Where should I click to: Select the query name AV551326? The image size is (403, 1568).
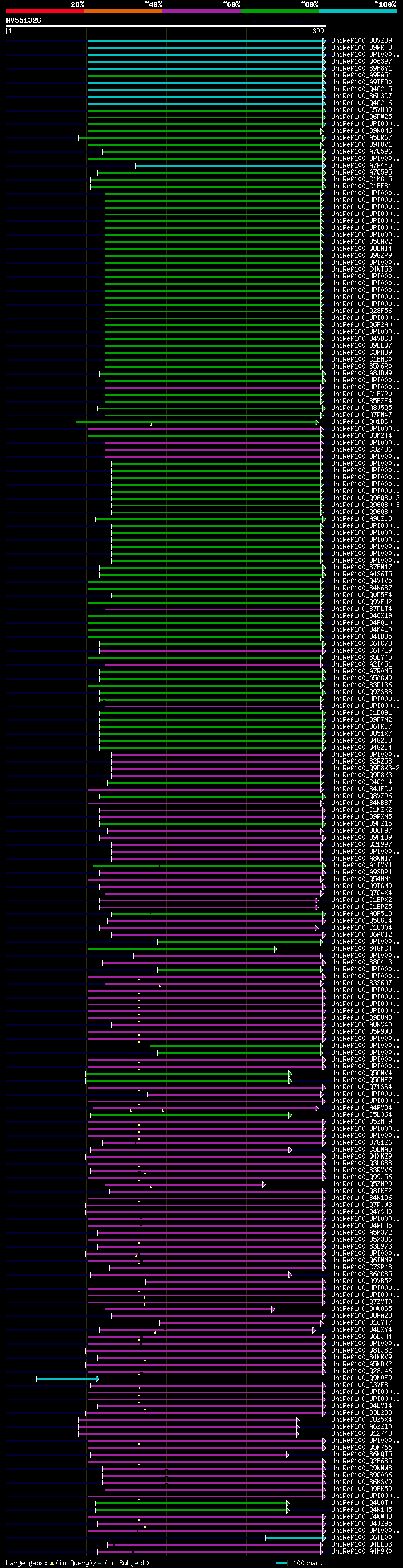click(x=23, y=20)
